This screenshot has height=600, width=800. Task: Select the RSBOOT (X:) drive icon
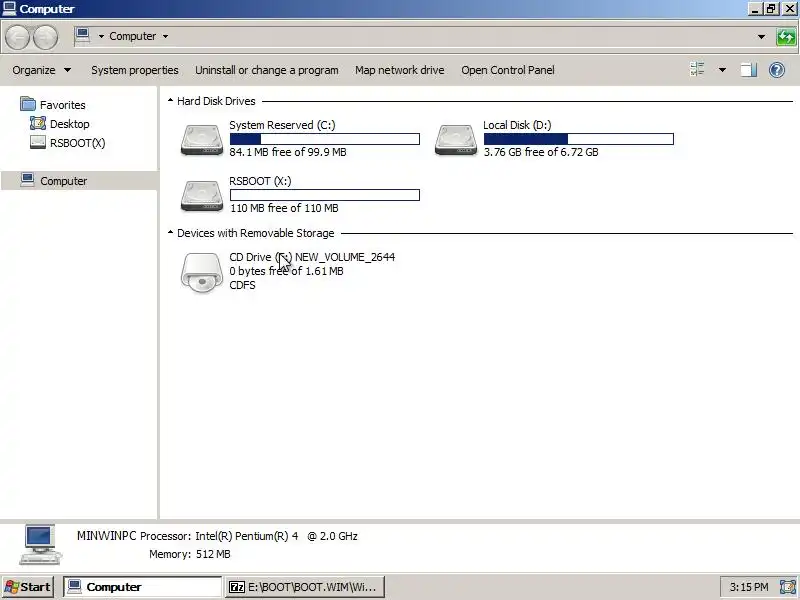click(202, 195)
